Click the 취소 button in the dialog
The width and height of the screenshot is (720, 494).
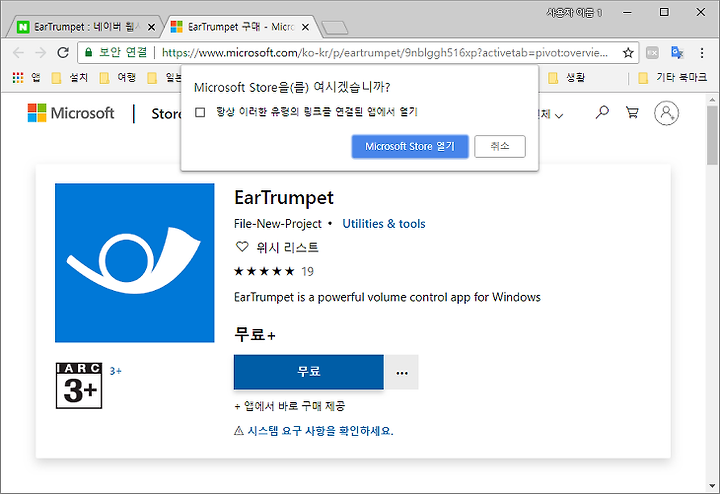point(500,146)
